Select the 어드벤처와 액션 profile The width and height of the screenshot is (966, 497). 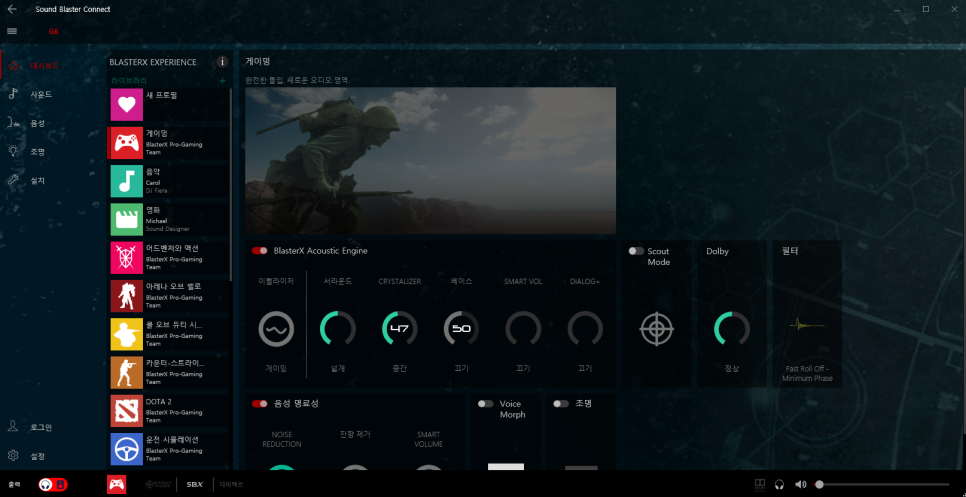[169, 257]
